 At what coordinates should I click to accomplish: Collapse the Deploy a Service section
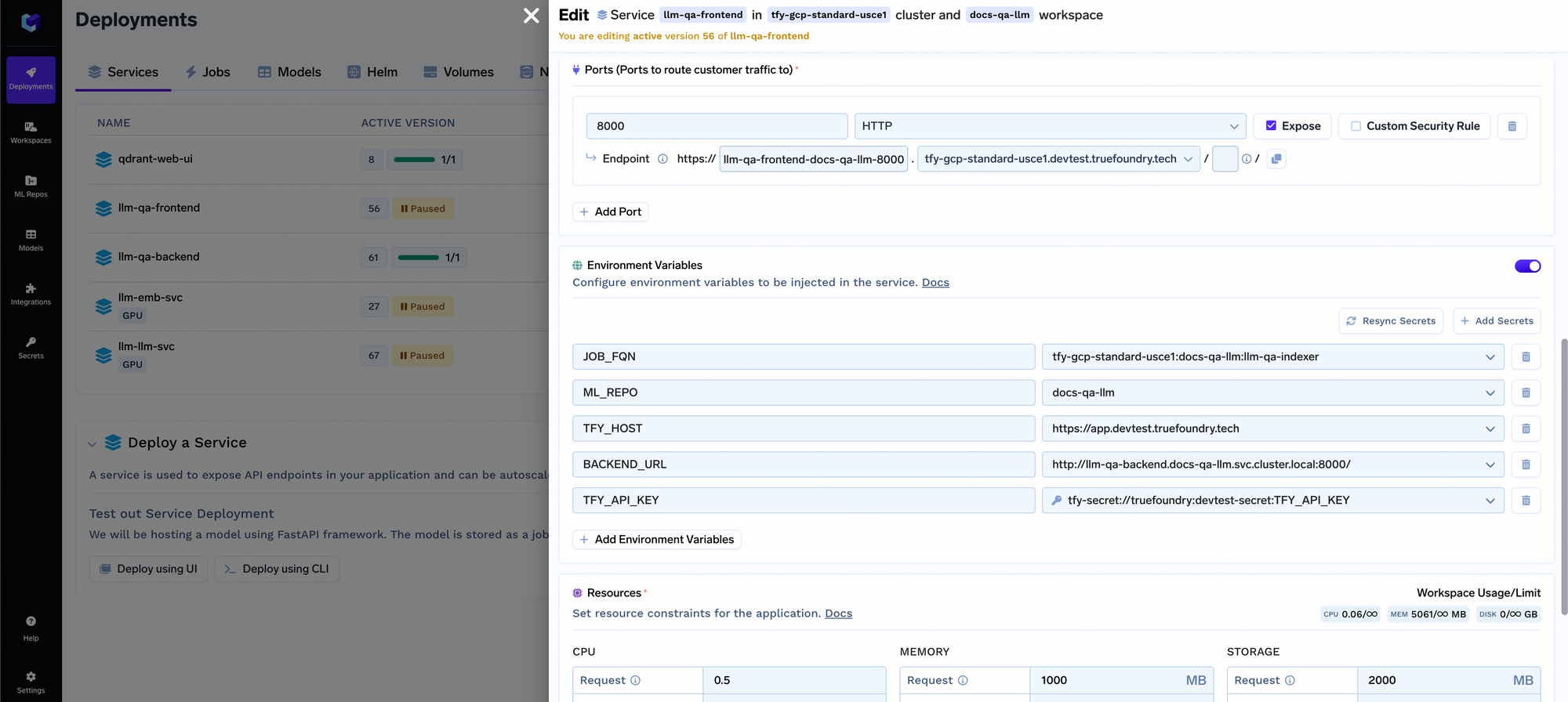click(92, 444)
